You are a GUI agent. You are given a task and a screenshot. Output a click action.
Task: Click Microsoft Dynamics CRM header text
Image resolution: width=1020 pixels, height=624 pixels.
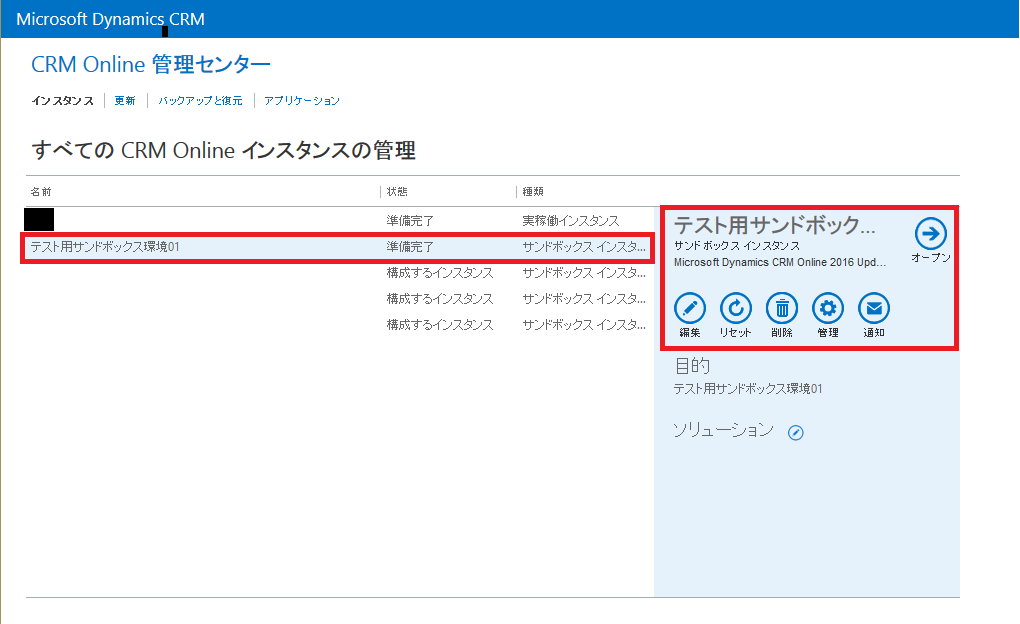pos(111,20)
